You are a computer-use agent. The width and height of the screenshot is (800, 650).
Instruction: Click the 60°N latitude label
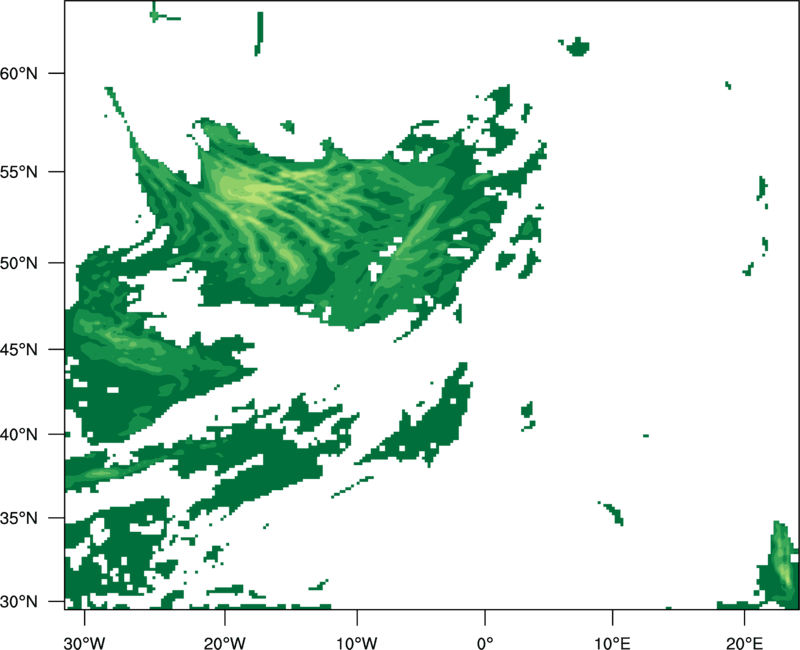tap(18, 73)
